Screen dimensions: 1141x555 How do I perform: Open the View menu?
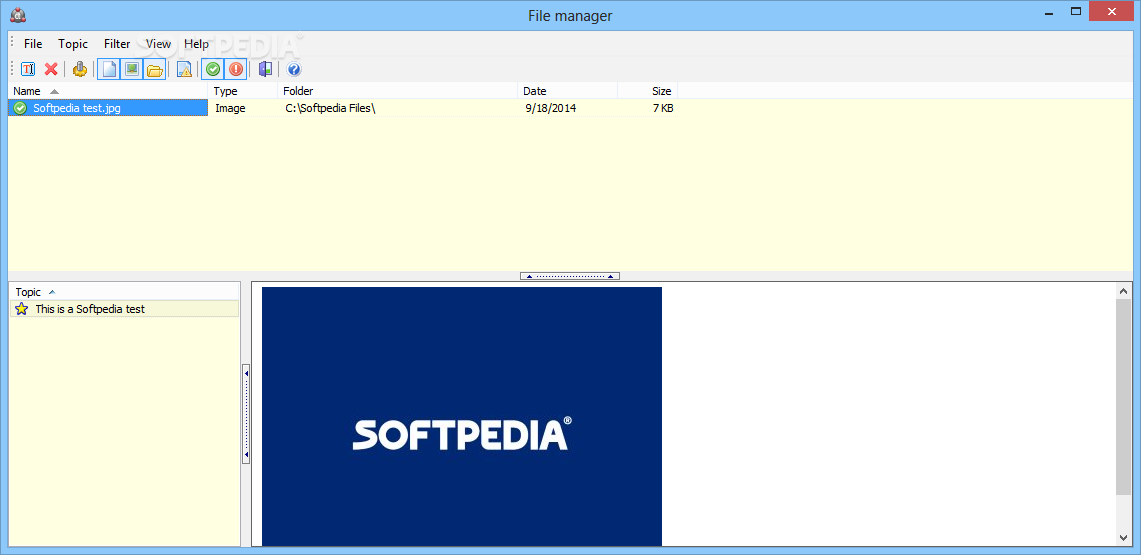(x=158, y=44)
